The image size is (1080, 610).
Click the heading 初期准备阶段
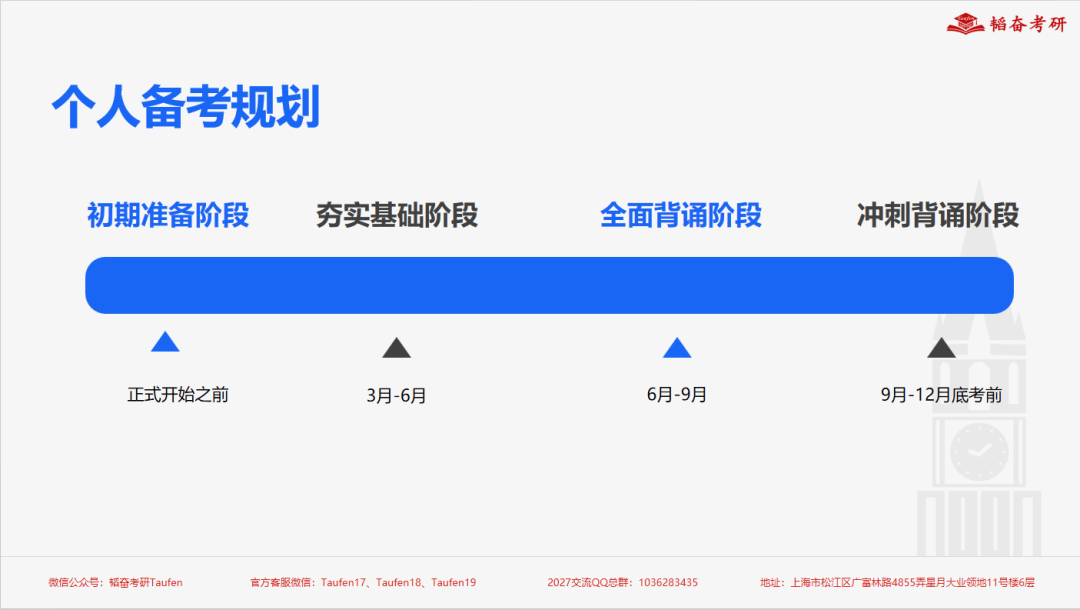coord(168,215)
